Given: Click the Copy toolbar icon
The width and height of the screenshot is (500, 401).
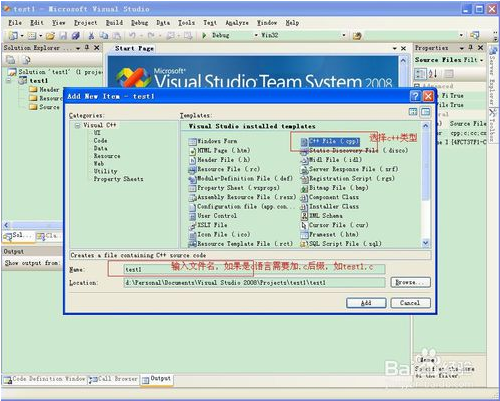Looking at the screenshot, I should [104, 35].
